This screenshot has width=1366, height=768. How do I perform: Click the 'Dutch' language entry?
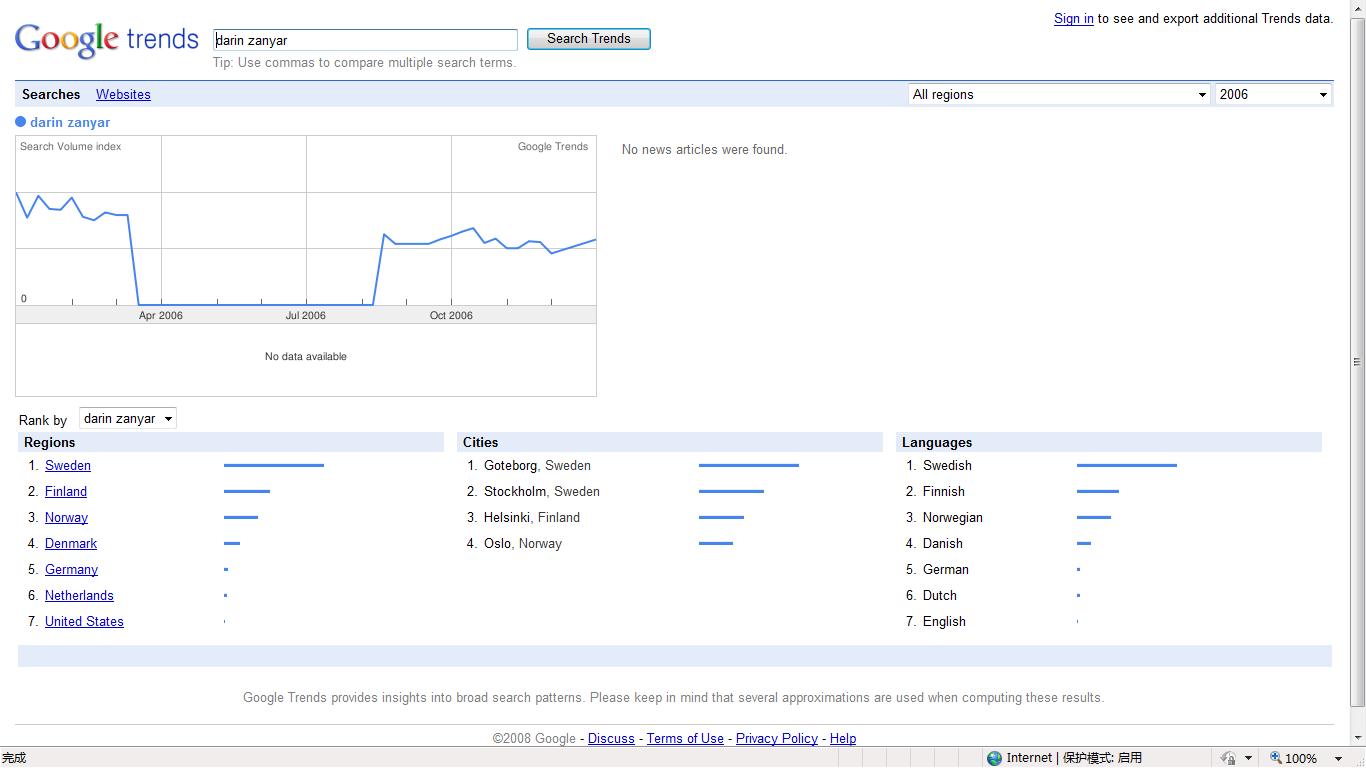click(940, 595)
